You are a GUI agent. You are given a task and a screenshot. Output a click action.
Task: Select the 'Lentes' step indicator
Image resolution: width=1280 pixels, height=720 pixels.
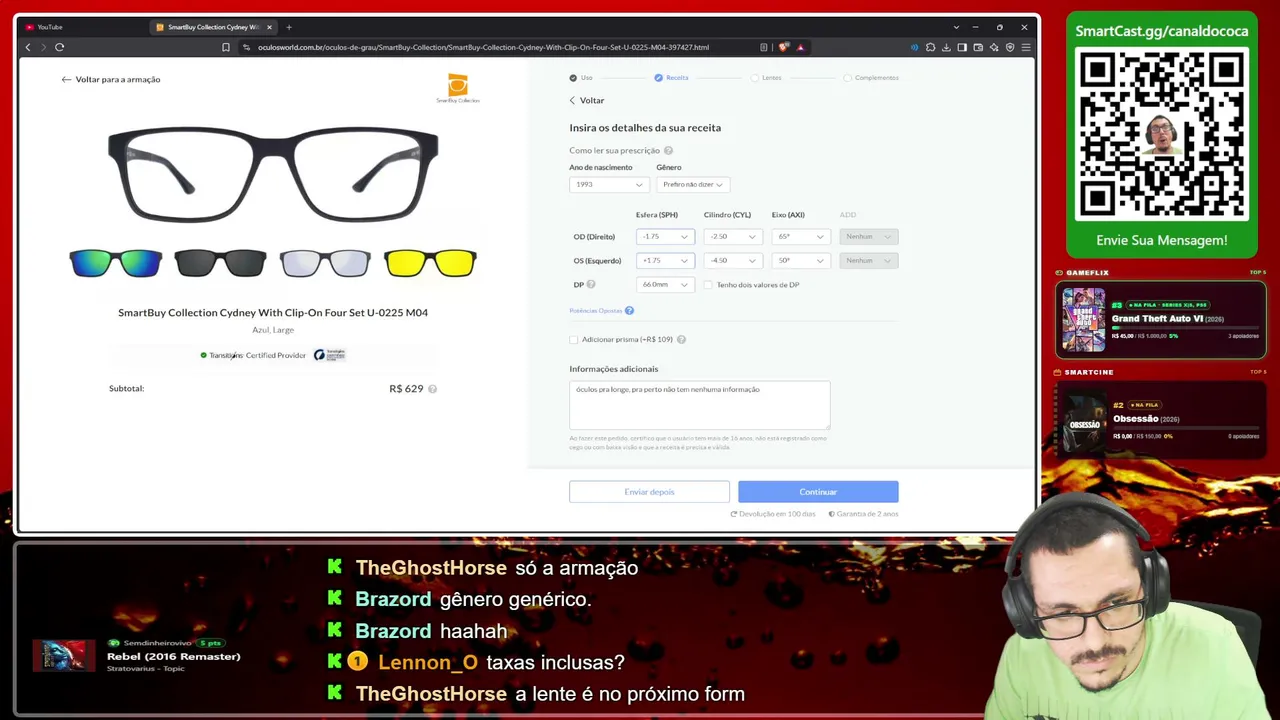pos(766,78)
